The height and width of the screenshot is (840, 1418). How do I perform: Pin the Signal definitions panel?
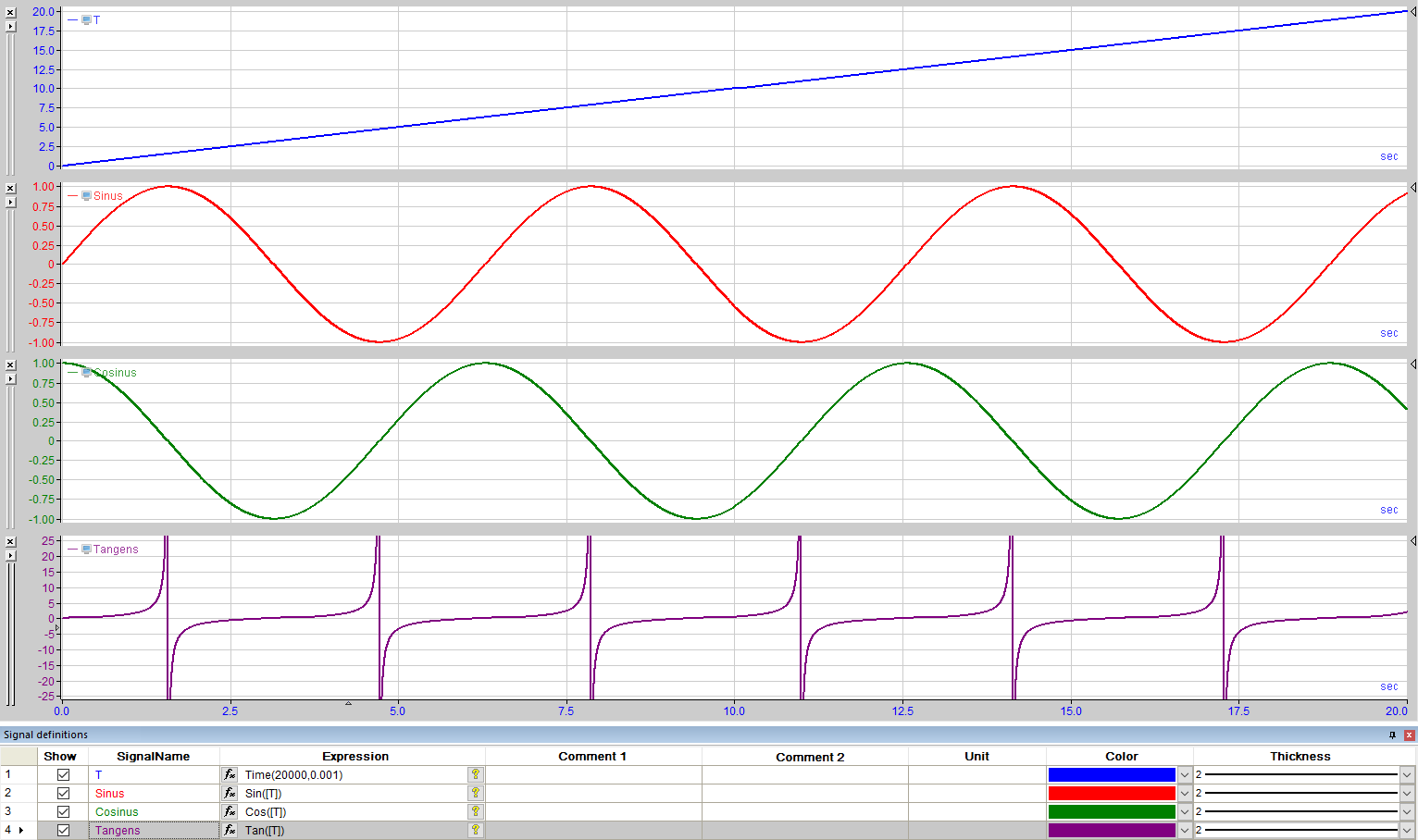point(1392,735)
